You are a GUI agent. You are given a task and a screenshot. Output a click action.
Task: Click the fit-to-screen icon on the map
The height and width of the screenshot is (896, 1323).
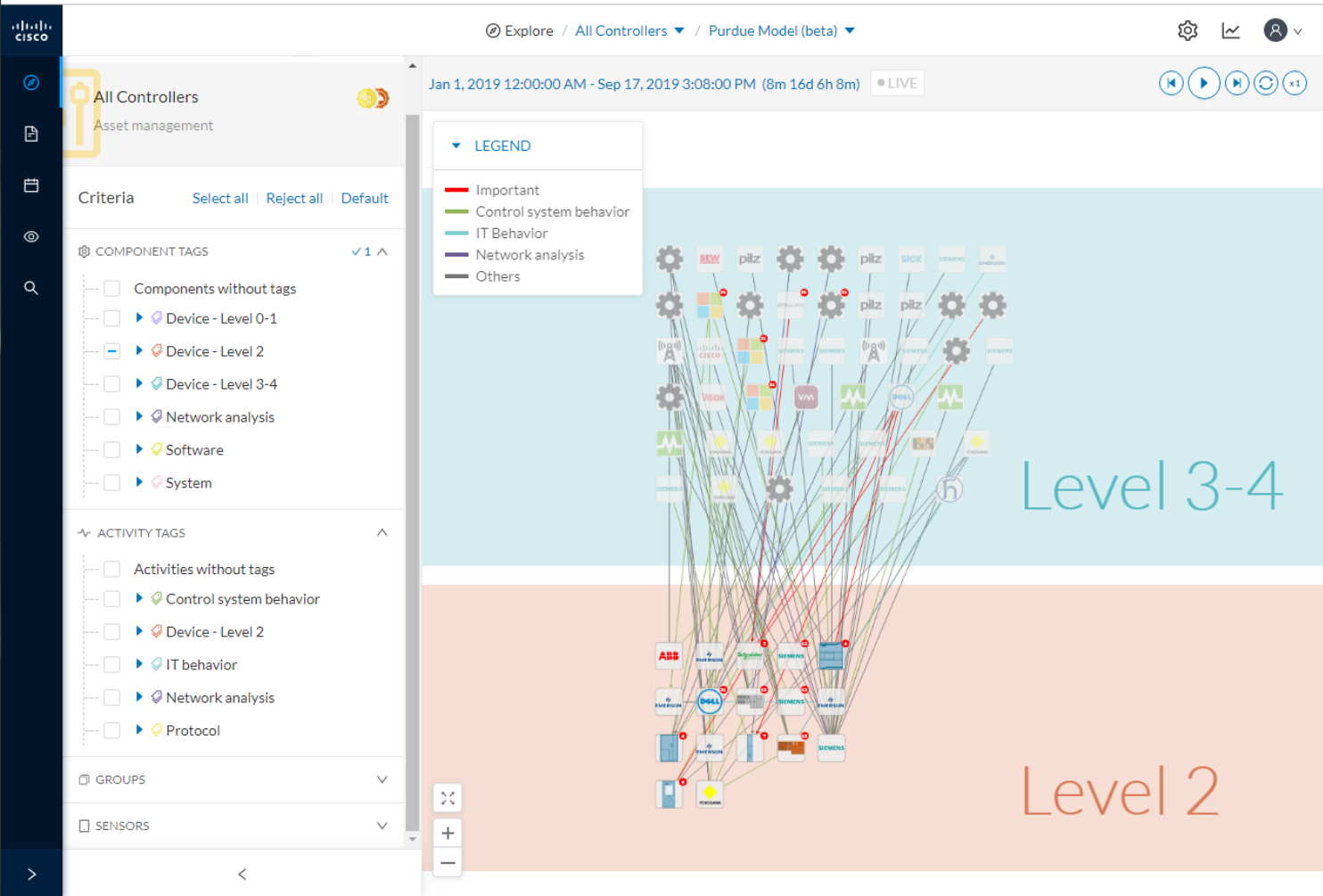pos(448,798)
